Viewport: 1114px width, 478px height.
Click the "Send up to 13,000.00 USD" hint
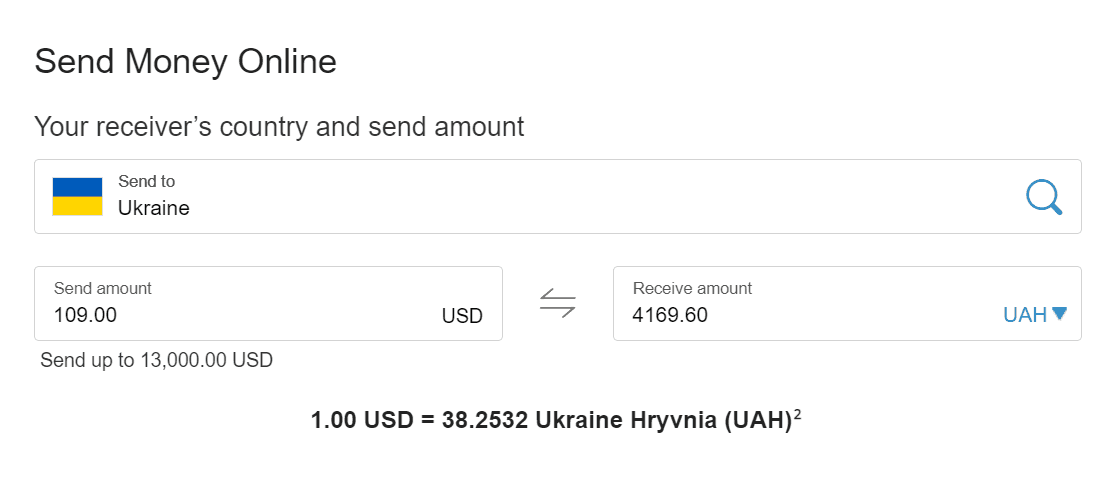pyautogui.click(x=156, y=360)
